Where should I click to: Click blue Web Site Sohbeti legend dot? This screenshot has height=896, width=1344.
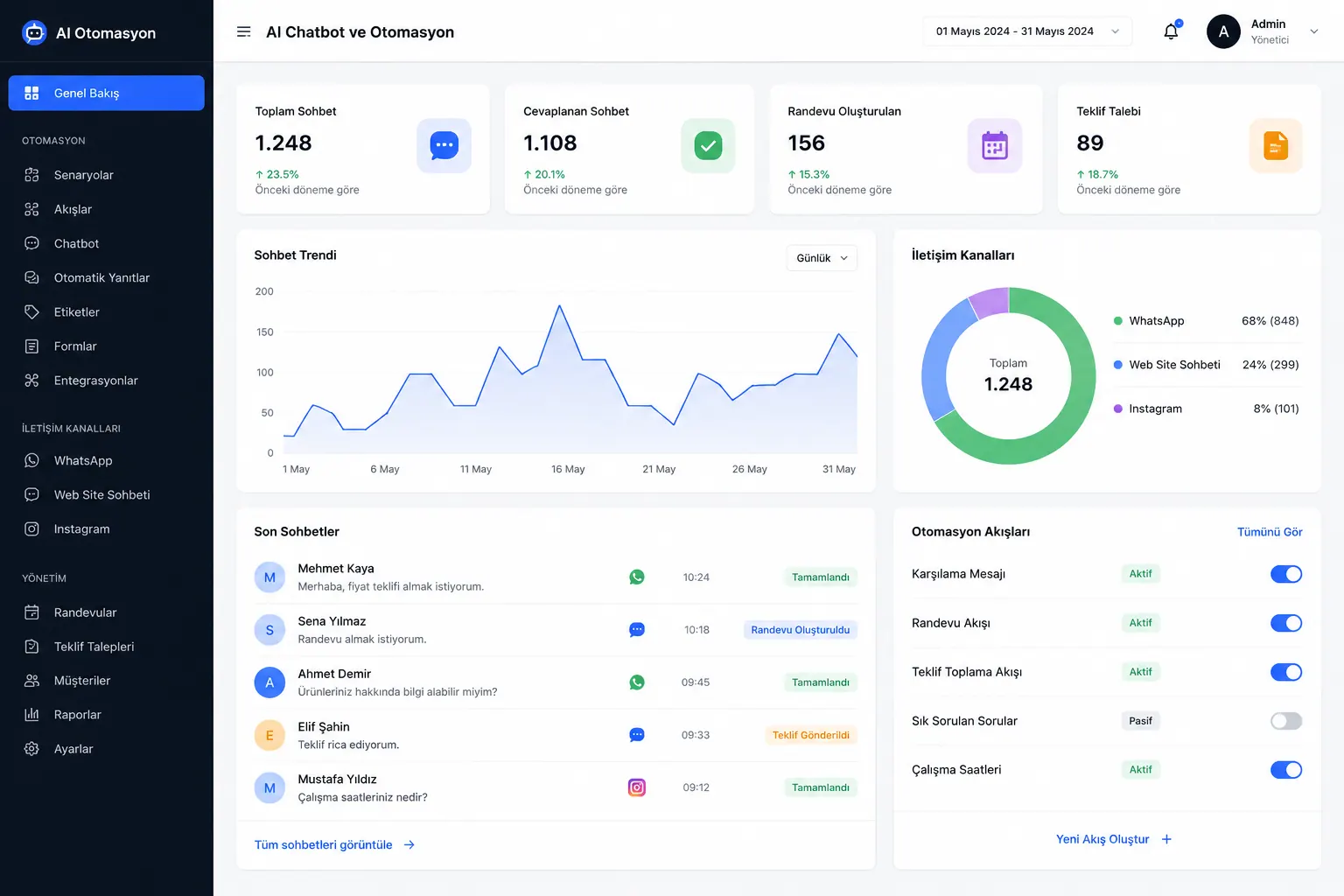tap(1117, 365)
